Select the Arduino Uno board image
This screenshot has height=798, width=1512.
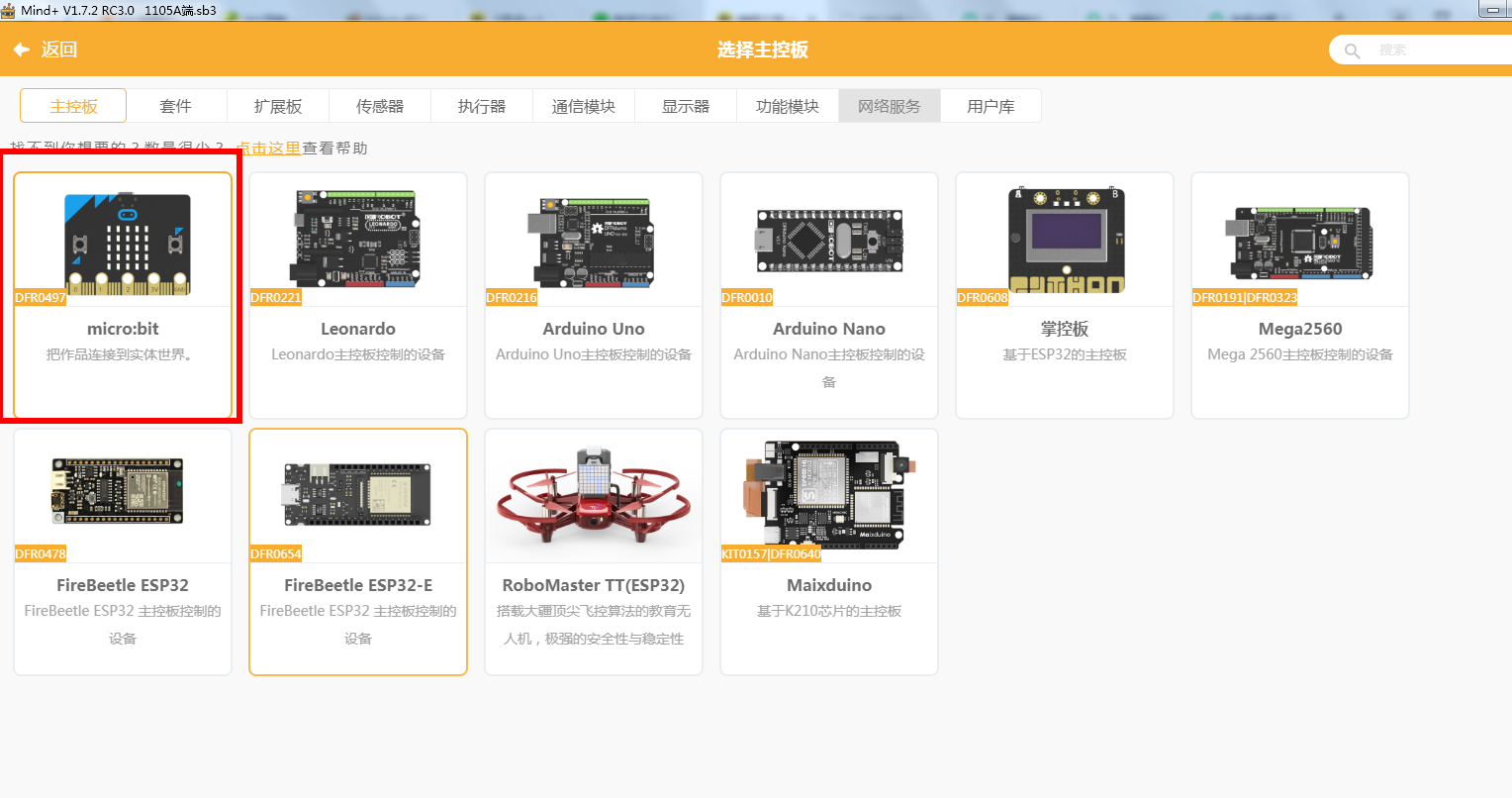[x=590, y=243]
